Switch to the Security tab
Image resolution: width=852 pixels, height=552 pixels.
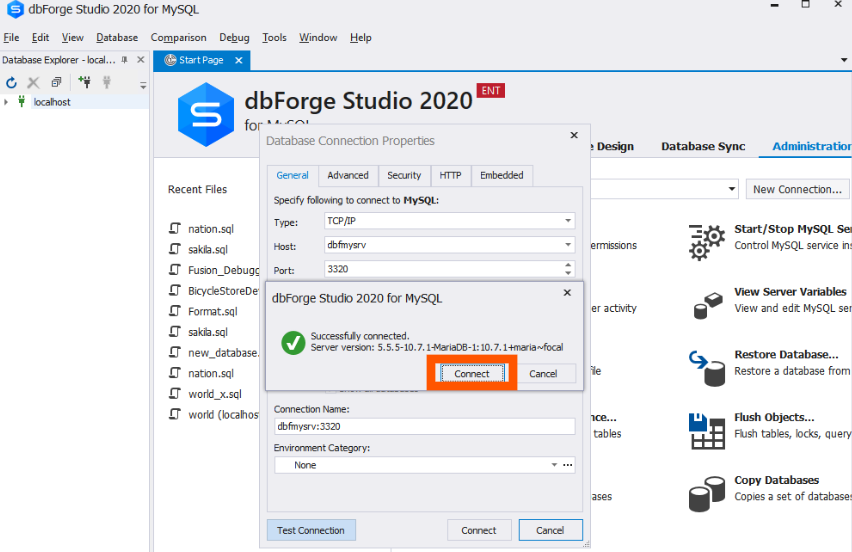(x=404, y=175)
